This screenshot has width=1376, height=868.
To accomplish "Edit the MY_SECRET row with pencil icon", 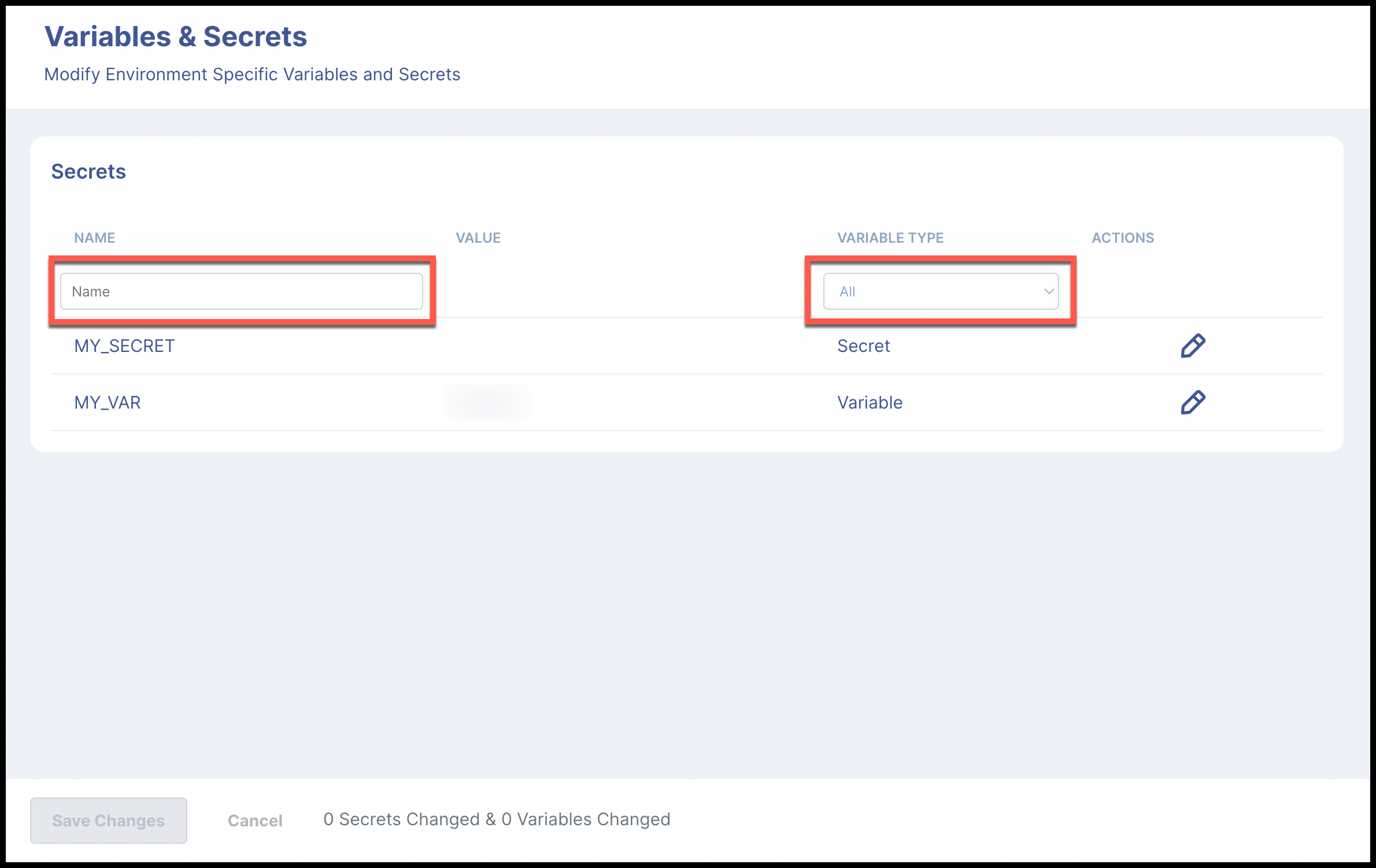I will coord(1192,346).
